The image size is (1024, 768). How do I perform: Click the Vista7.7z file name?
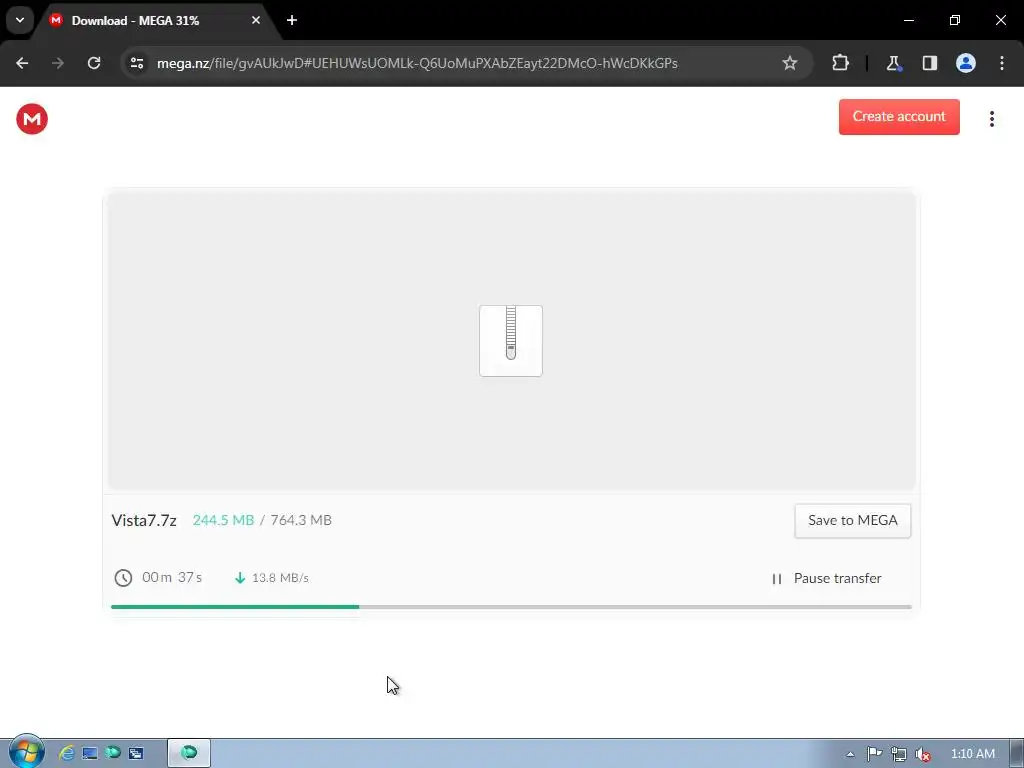[x=144, y=520]
